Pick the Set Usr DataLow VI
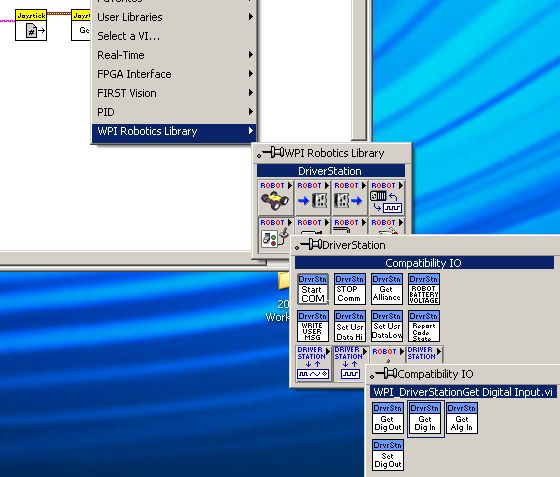Image resolution: width=560 pixels, height=477 pixels. tap(387, 326)
